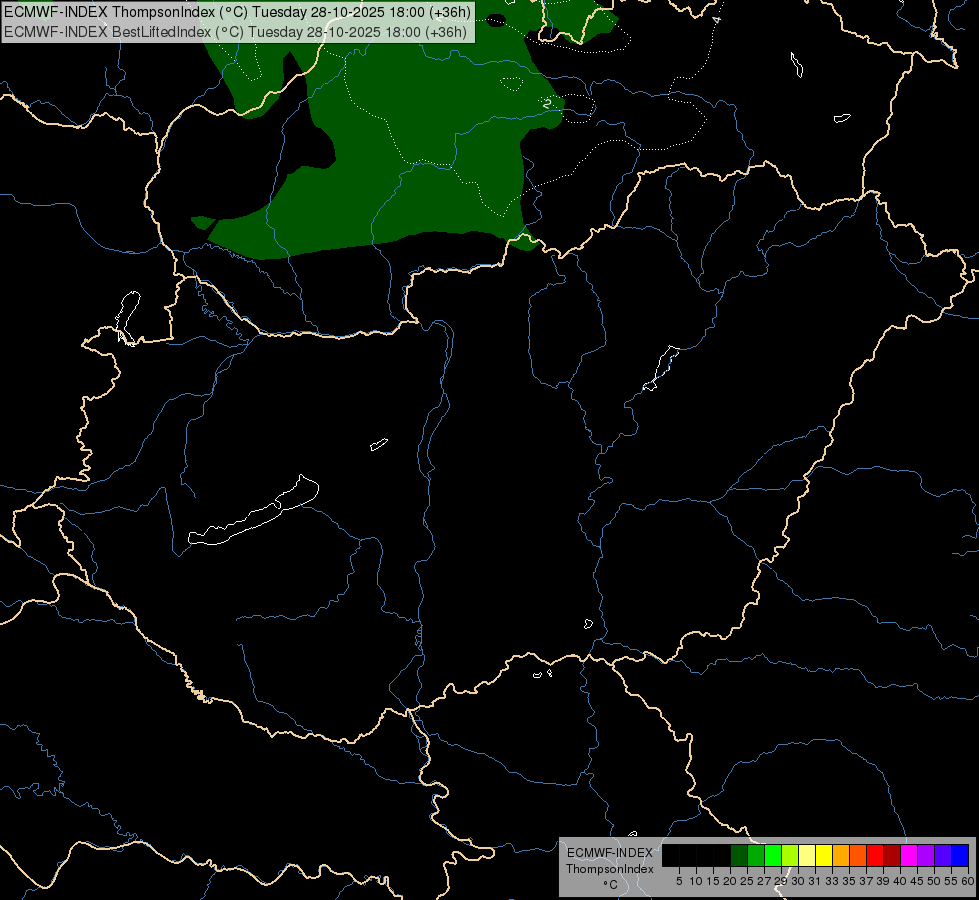Select the dark green 20–25 legend swatch

[739, 855]
